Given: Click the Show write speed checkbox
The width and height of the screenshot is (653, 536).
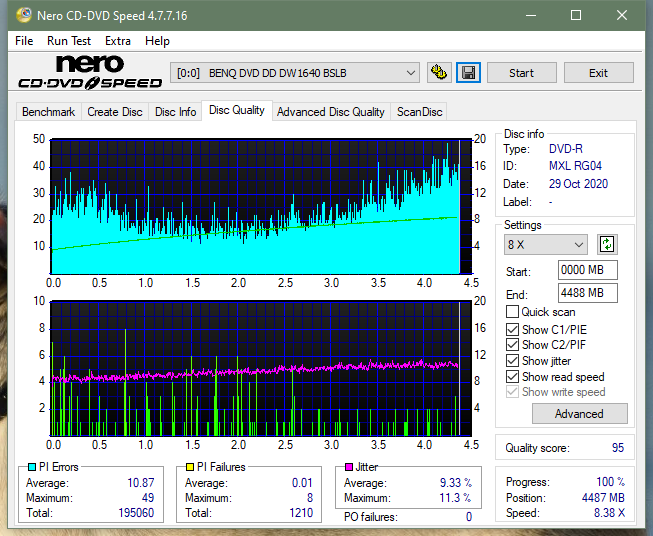Looking at the screenshot, I should (512, 392).
